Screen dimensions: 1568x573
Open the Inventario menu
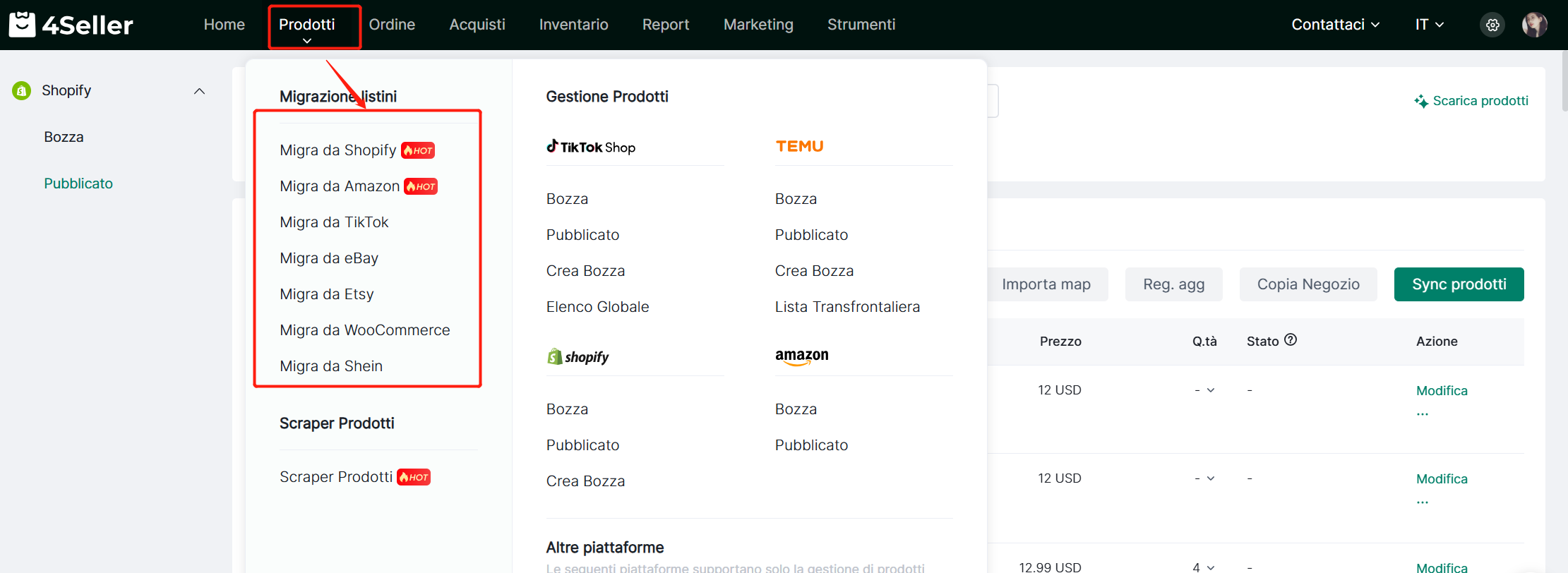tap(573, 25)
